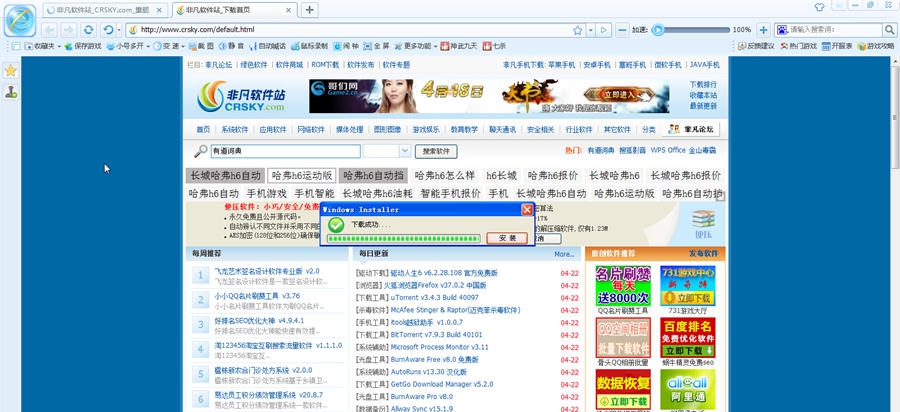The width and height of the screenshot is (900, 412).
Task: Click the aliCall 阿里通 thumbnail
Action: pos(688,389)
